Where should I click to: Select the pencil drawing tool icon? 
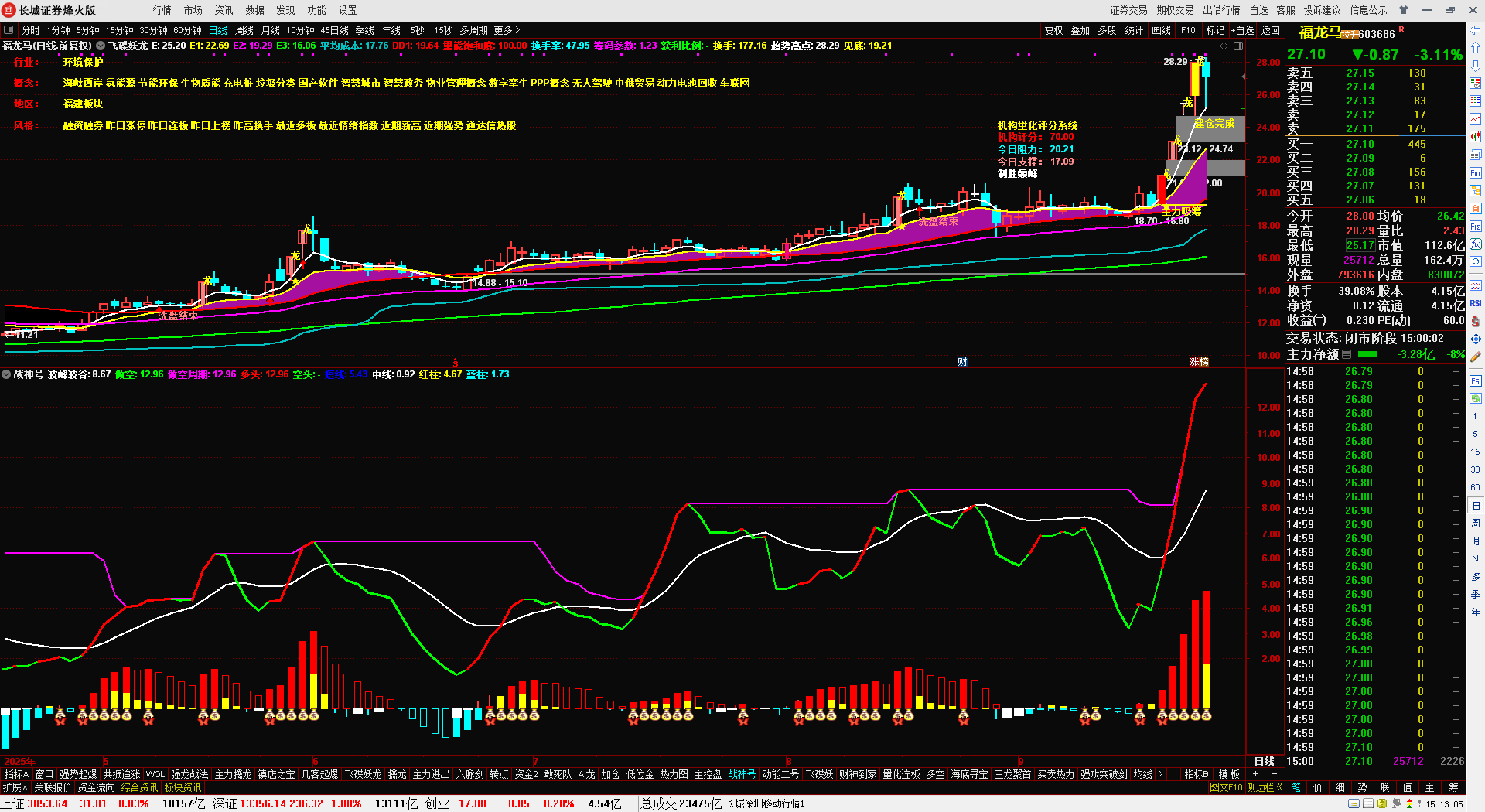pos(1476,357)
